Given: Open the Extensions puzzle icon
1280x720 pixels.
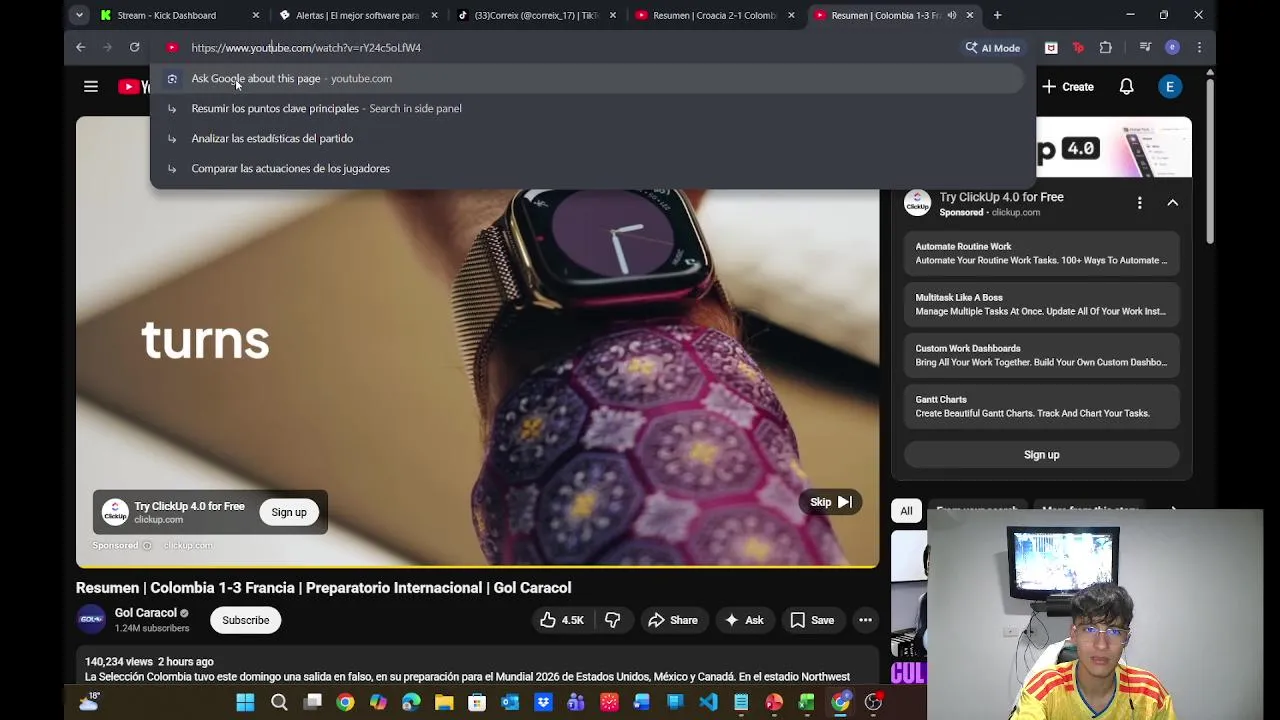Looking at the screenshot, I should [x=1105, y=47].
